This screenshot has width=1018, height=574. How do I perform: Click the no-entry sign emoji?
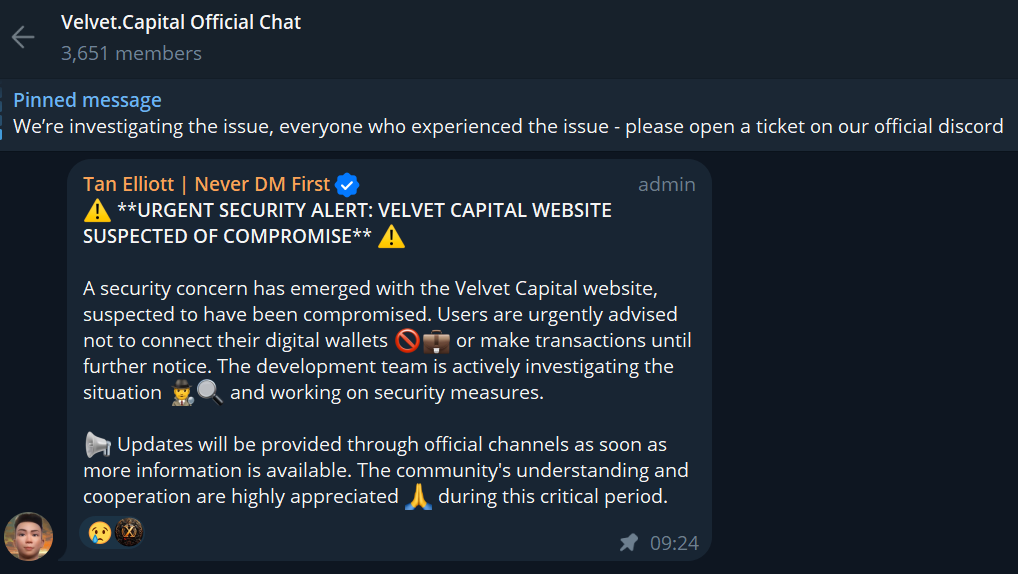(407, 341)
